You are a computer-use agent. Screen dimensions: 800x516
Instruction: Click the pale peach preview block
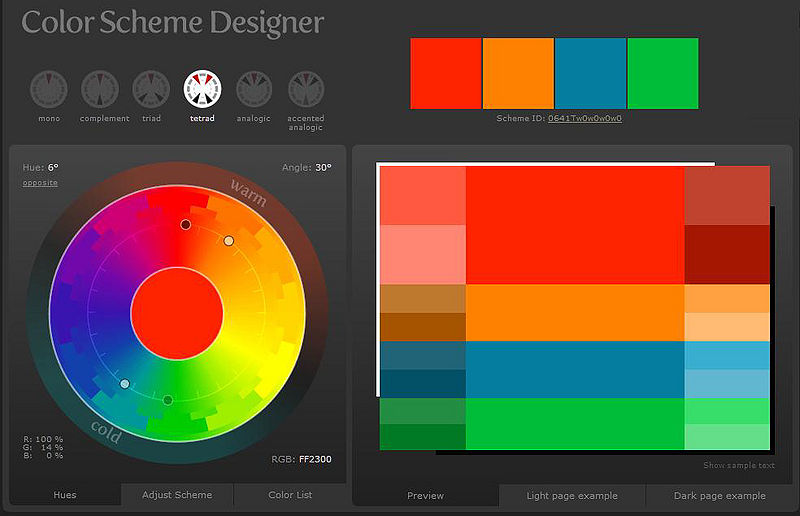pos(727,327)
